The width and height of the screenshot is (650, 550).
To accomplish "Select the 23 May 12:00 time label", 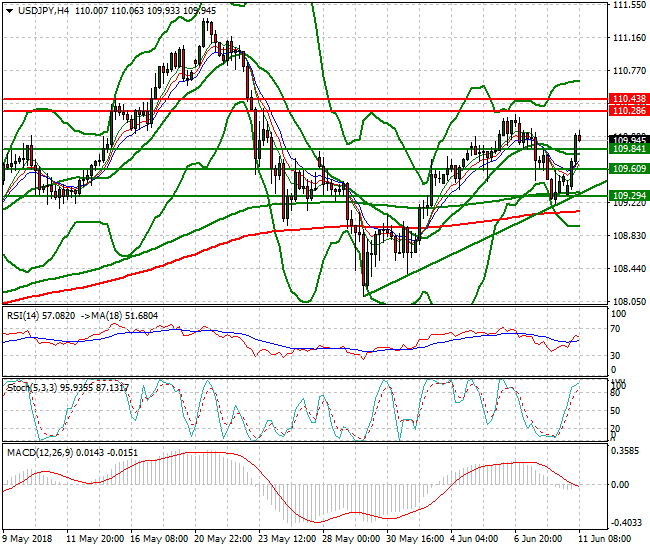I will pyautogui.click(x=287, y=539).
